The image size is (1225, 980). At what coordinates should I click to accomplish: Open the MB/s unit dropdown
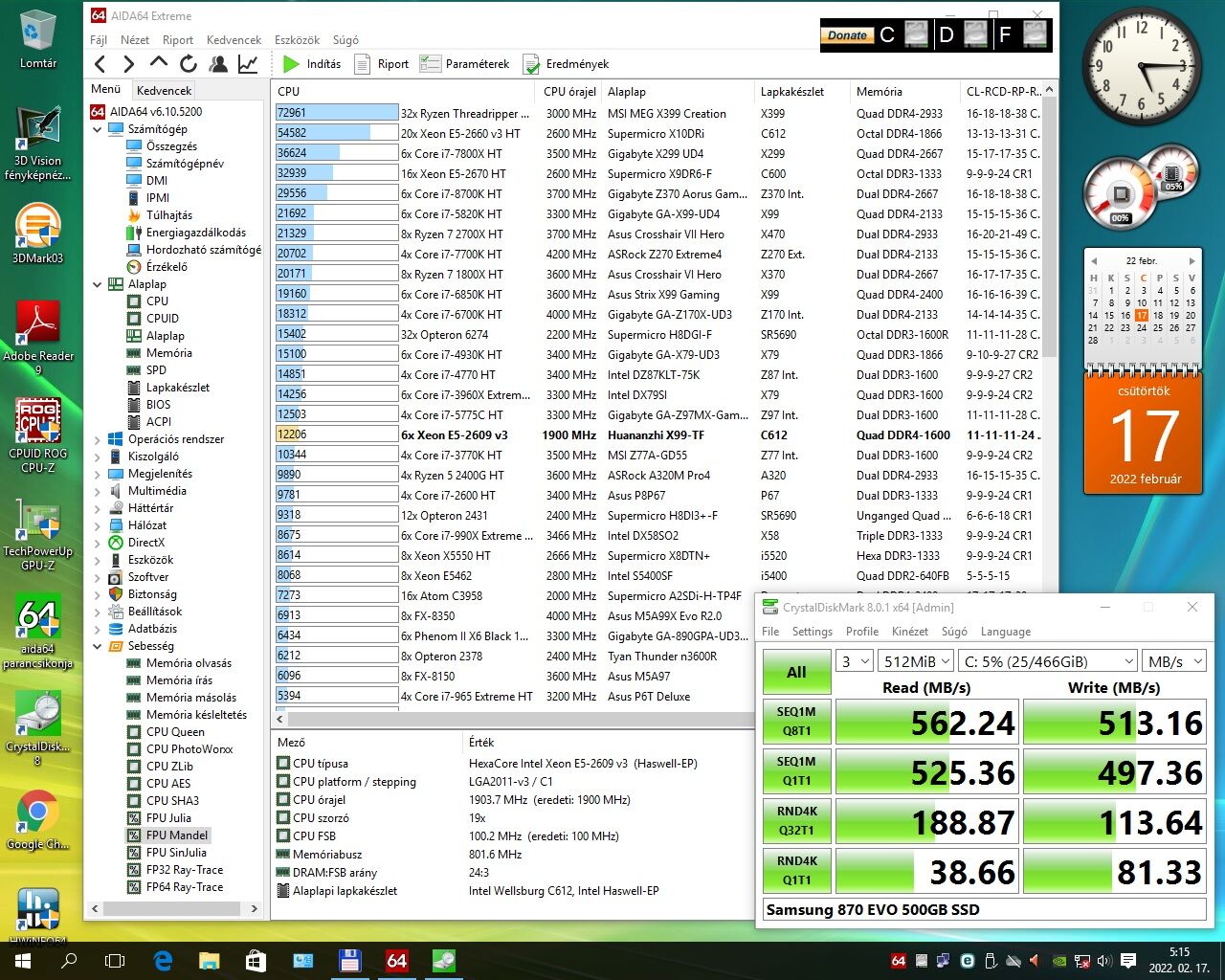[1174, 661]
